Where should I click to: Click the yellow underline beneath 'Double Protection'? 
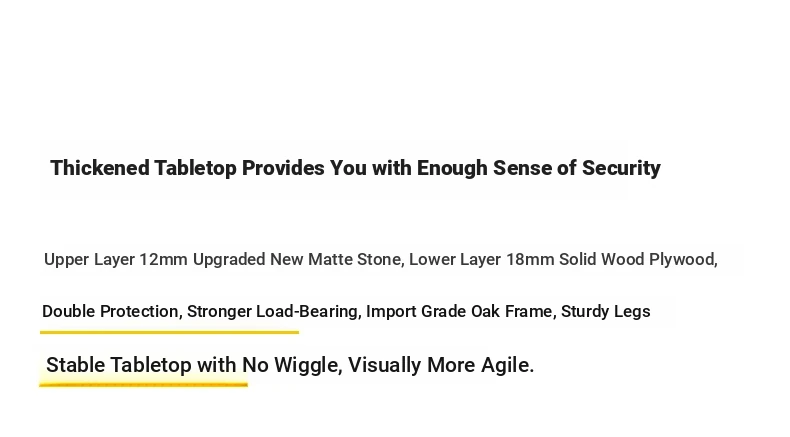(169, 332)
